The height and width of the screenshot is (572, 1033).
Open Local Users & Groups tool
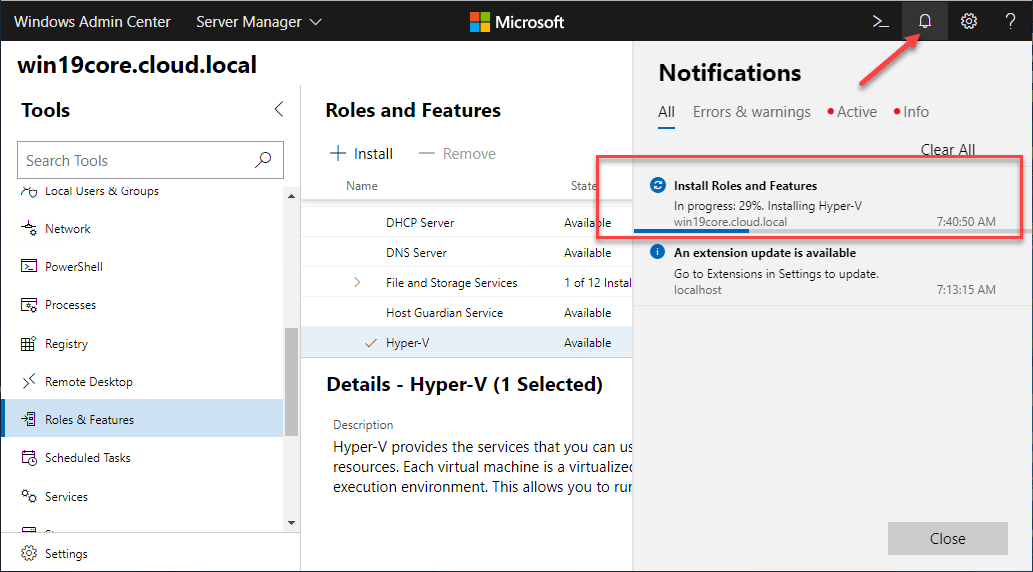[101, 191]
